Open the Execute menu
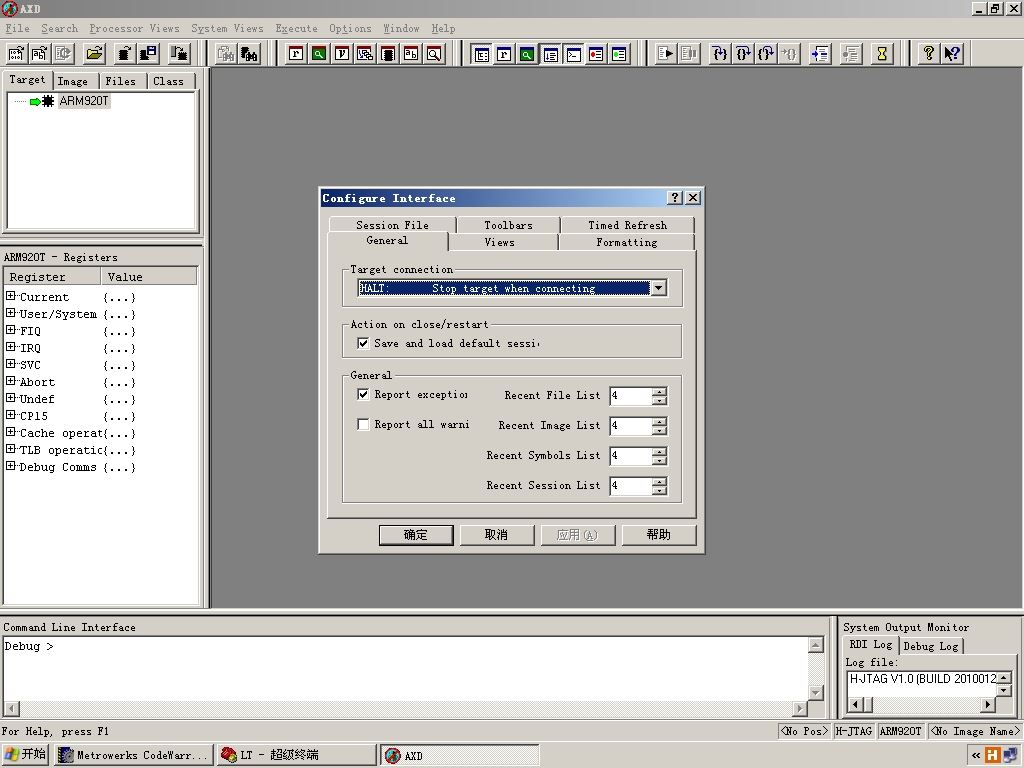Screen dimensions: 1024x768 coord(296,28)
